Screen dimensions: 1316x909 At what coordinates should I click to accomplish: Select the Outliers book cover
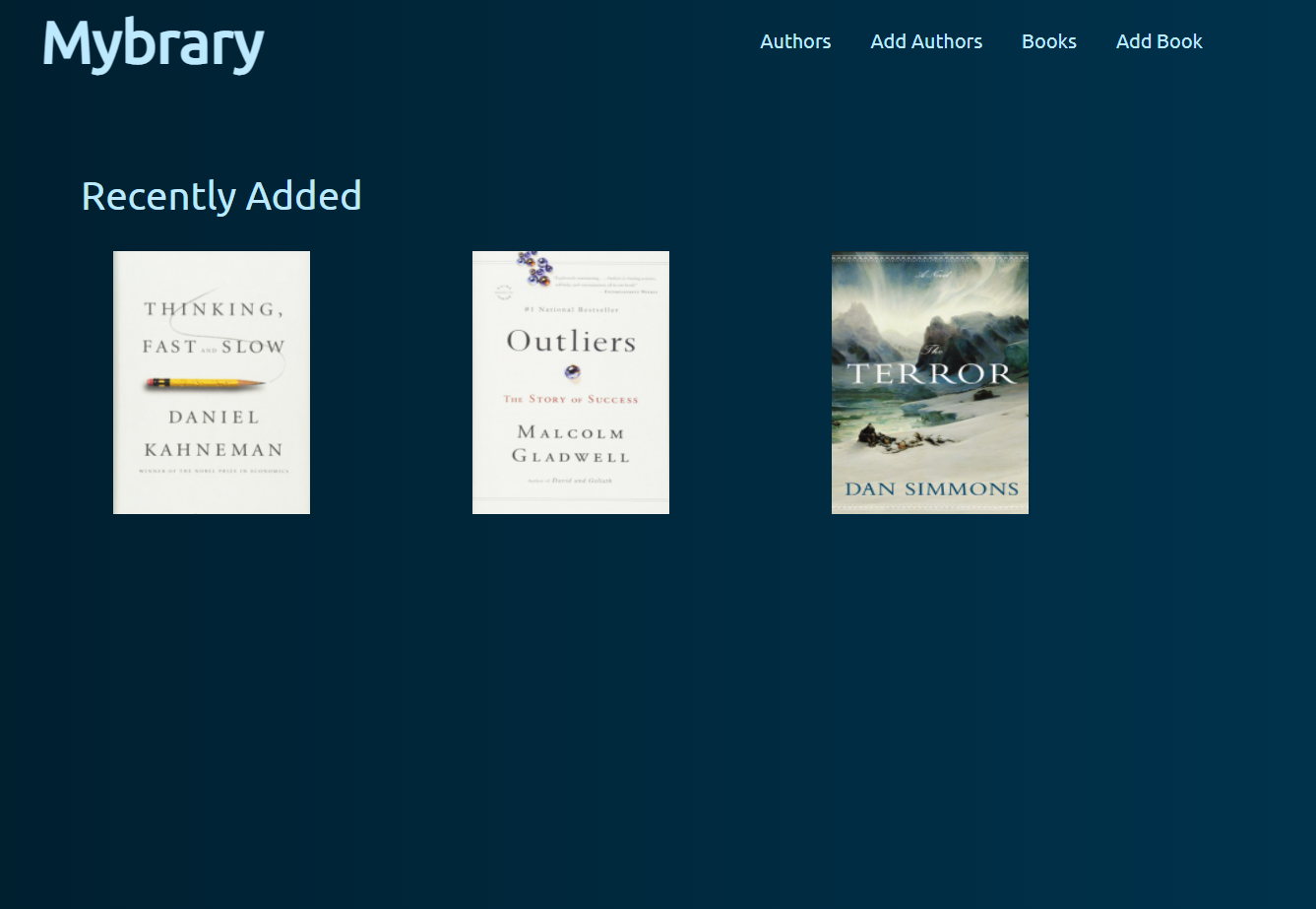click(571, 382)
